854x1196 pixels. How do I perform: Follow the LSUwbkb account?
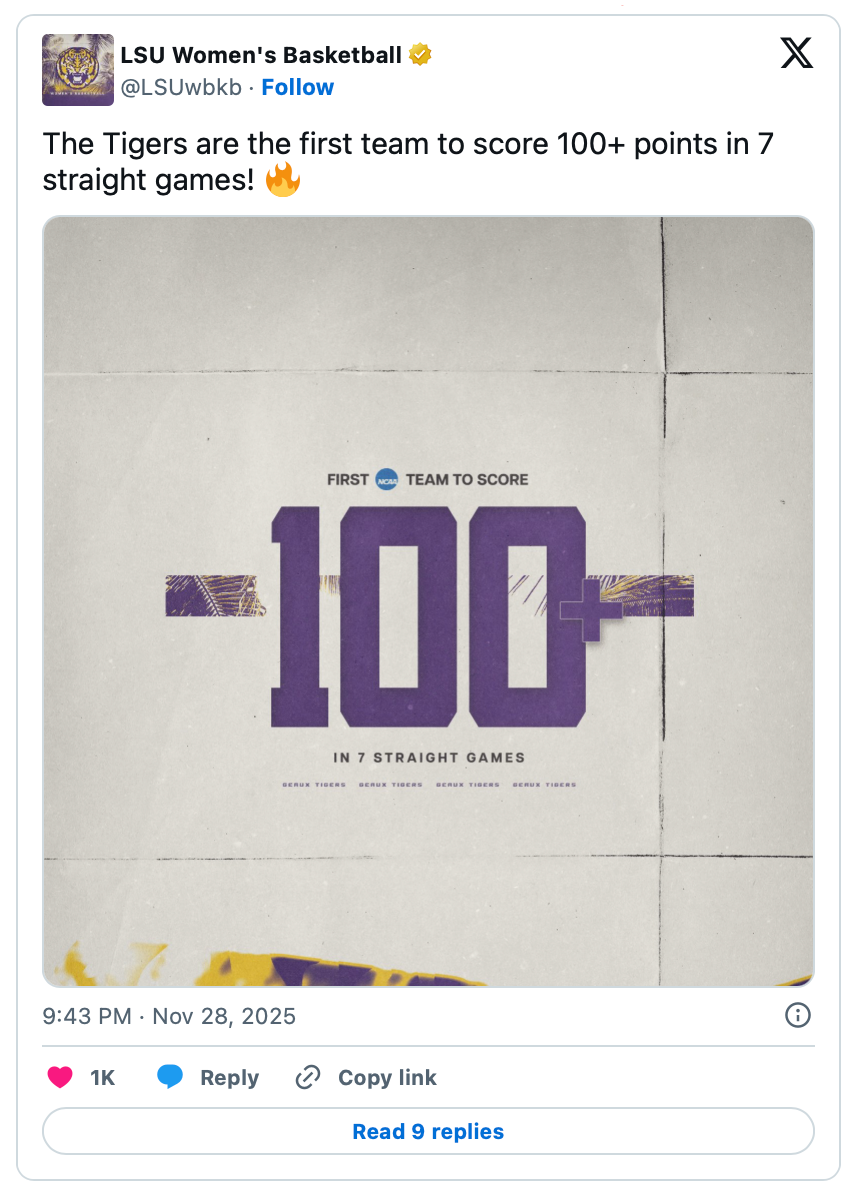pos(297,88)
